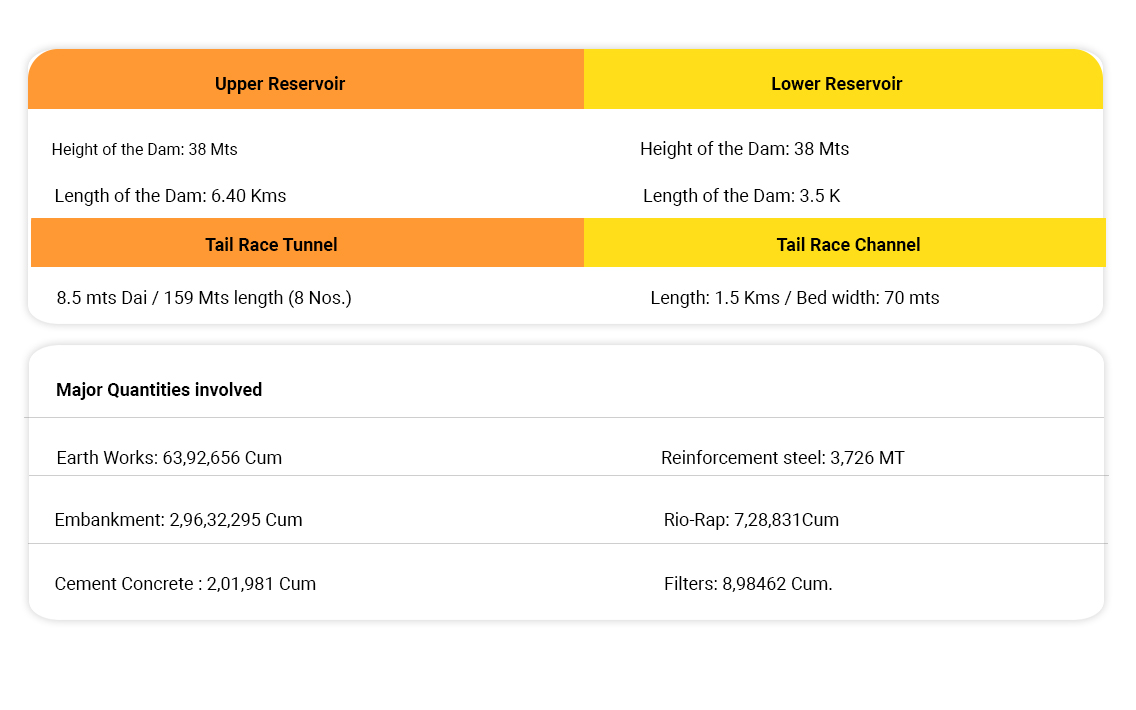This screenshot has width=1136, height=710.
Task: Select the Earth Works quantity row
Action: pyautogui.click(x=169, y=458)
